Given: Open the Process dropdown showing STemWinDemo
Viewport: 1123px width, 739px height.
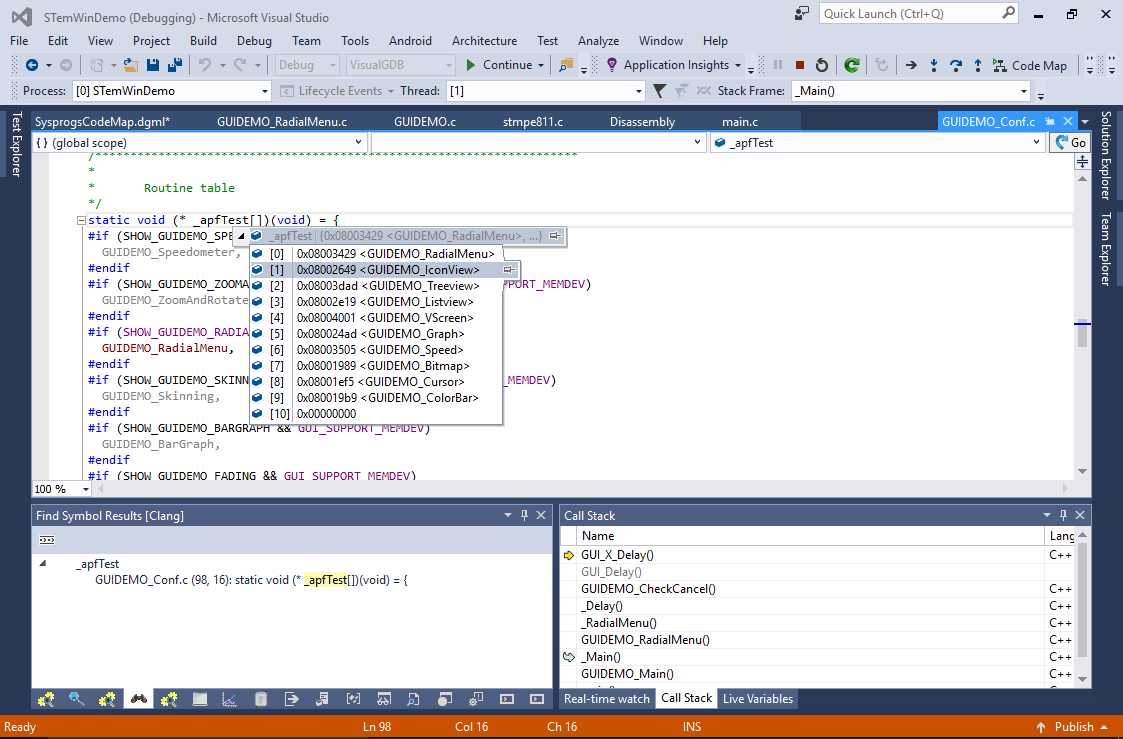Looking at the screenshot, I should (171, 91).
